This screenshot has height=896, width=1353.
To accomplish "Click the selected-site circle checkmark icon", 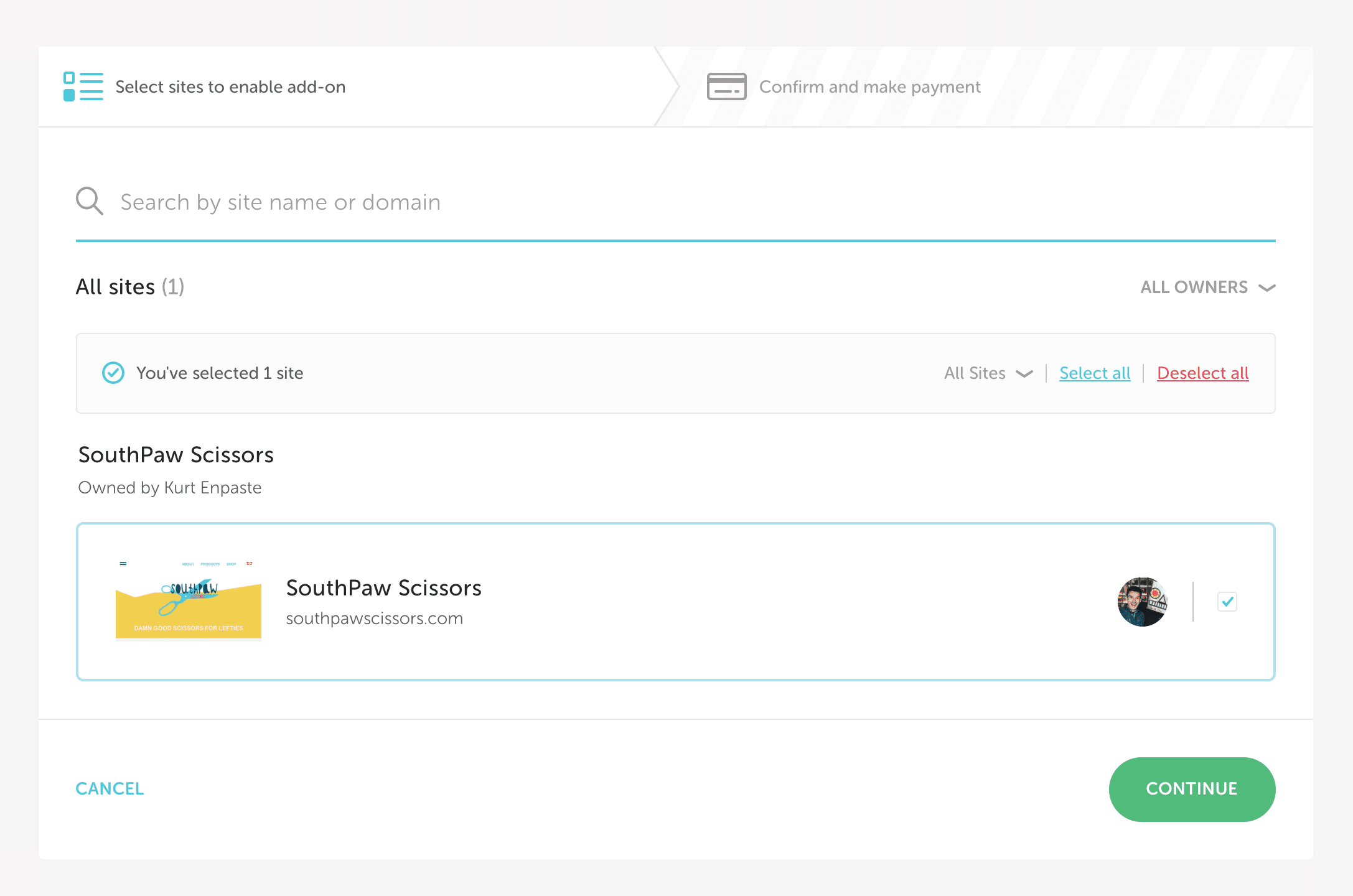I will click(x=113, y=373).
